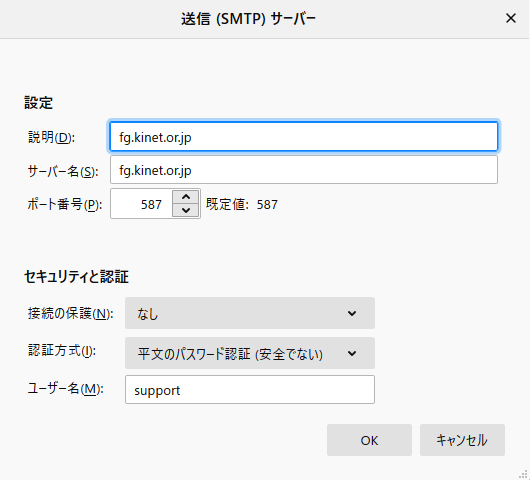
Task: Open the 接続の保護 dropdown showing なし
Action: tap(250, 313)
